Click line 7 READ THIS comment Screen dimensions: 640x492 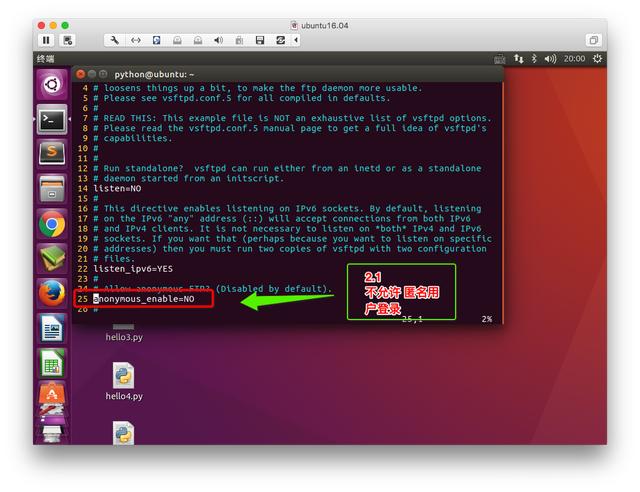(x=292, y=118)
